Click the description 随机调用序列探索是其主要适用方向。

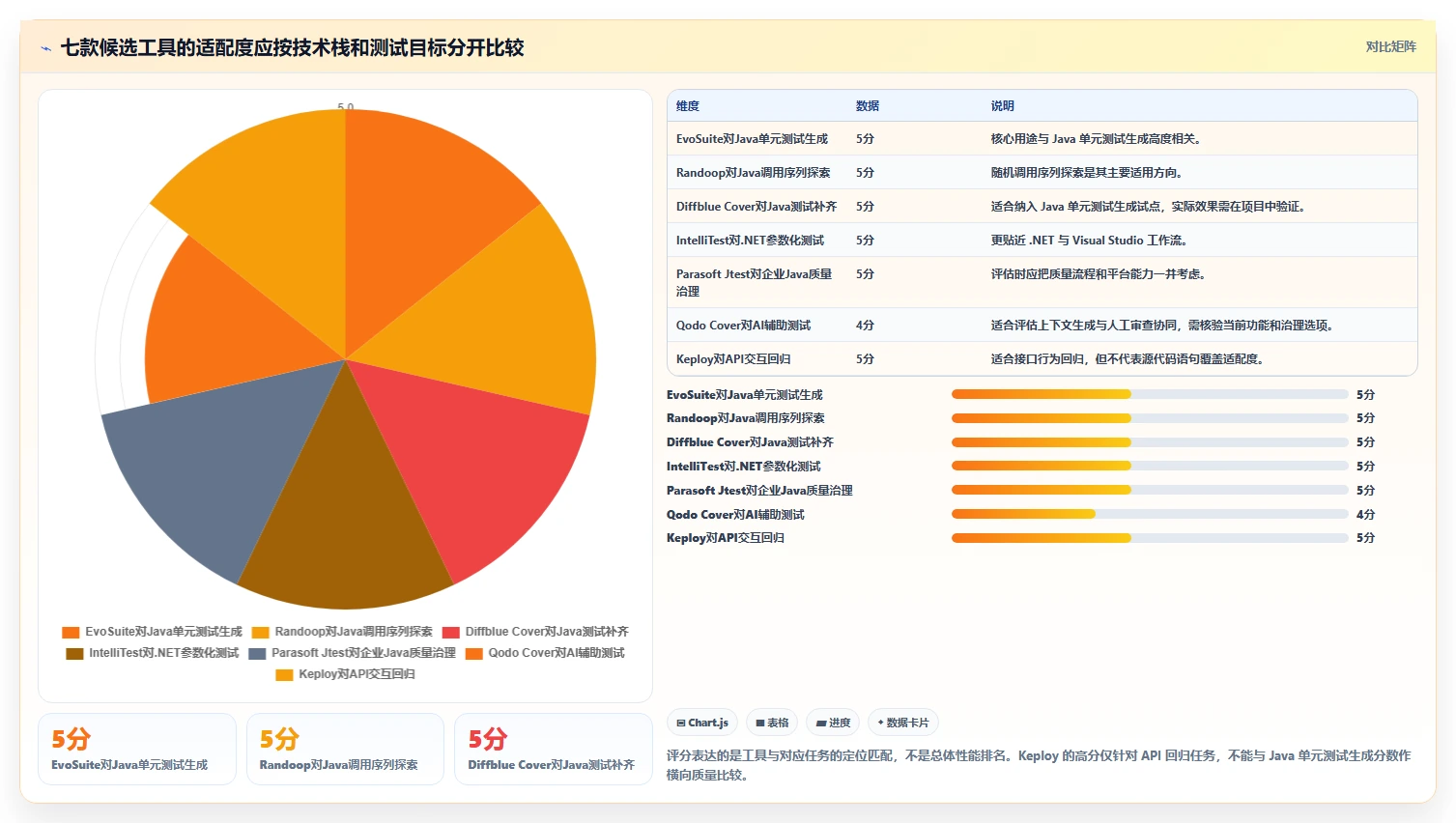coord(1087,173)
